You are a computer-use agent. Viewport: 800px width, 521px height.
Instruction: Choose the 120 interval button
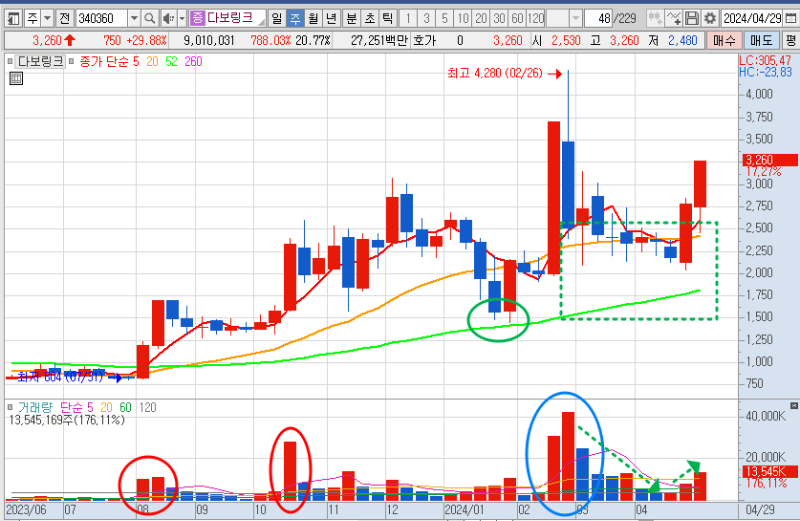tap(536, 19)
